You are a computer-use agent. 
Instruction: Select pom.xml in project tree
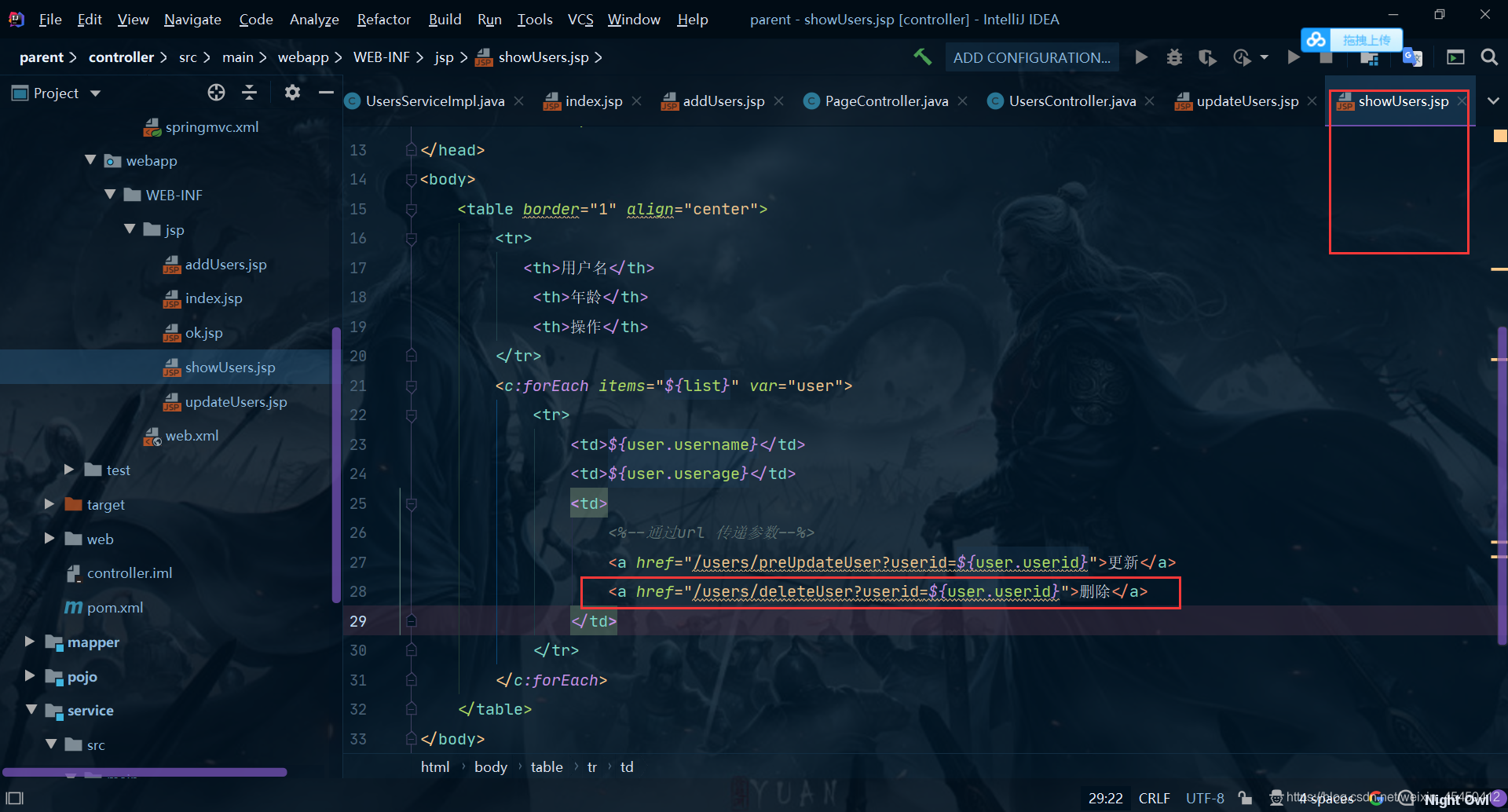point(115,608)
